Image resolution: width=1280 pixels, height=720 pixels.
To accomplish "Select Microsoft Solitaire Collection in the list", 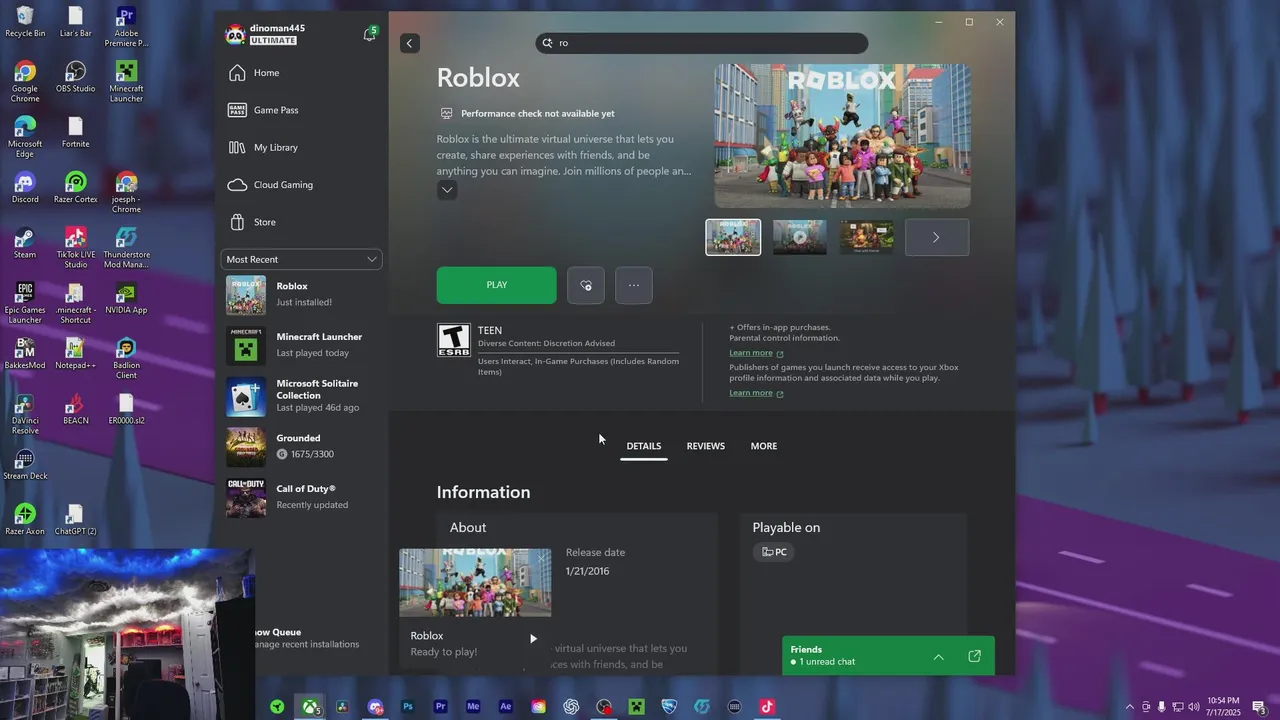I will click(x=301, y=396).
